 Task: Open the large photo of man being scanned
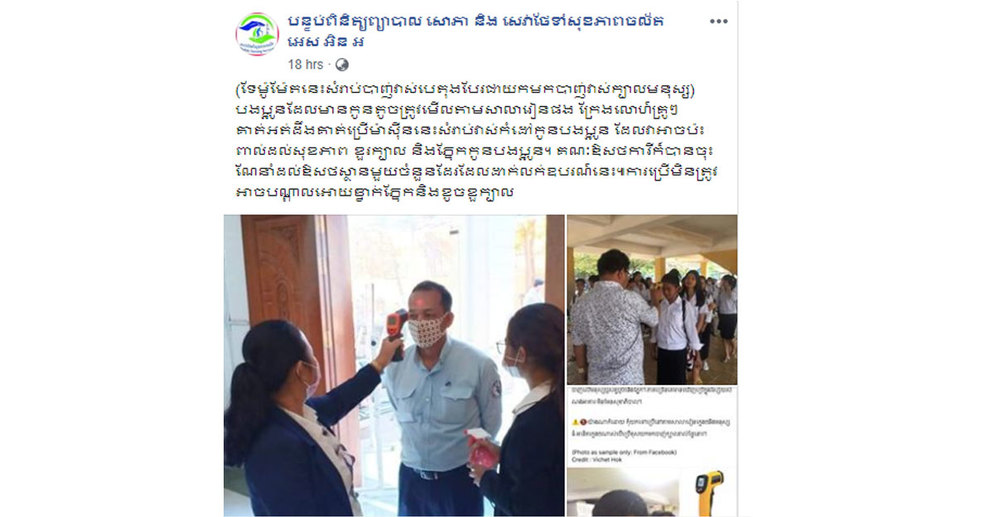coord(394,366)
